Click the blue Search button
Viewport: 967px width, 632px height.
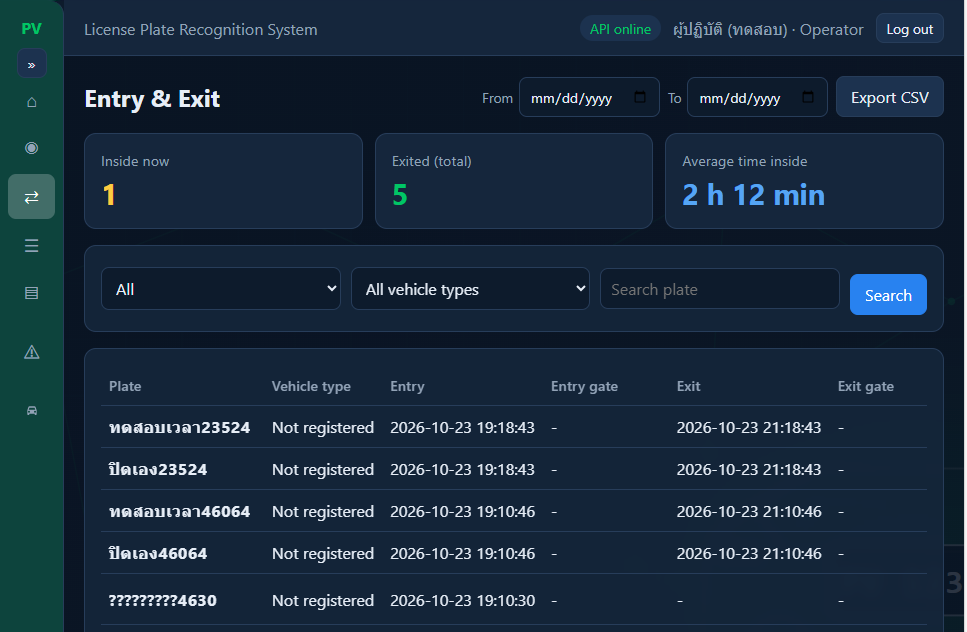click(x=888, y=295)
